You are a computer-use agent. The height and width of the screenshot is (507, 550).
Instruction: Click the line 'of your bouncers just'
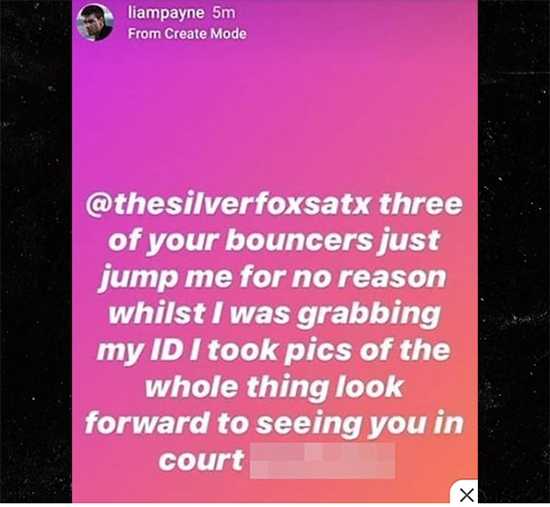pos(274,241)
